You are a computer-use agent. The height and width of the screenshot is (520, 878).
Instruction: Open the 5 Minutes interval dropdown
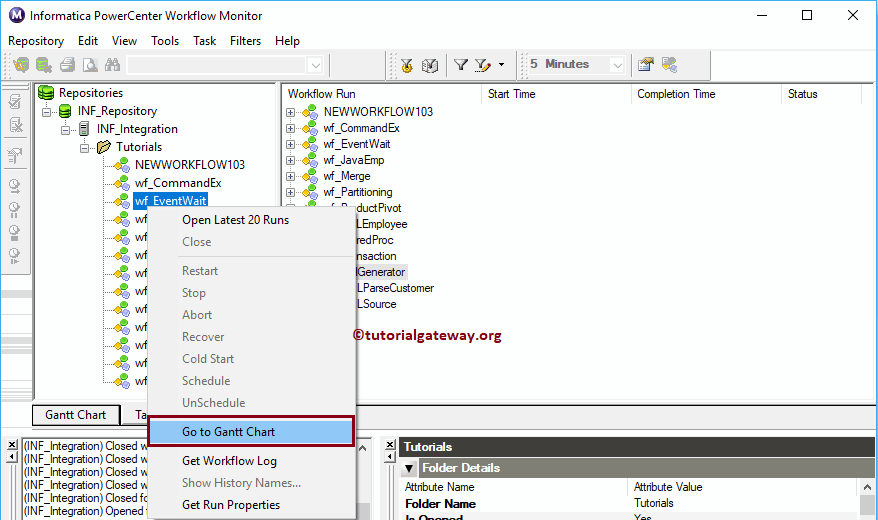(x=617, y=65)
